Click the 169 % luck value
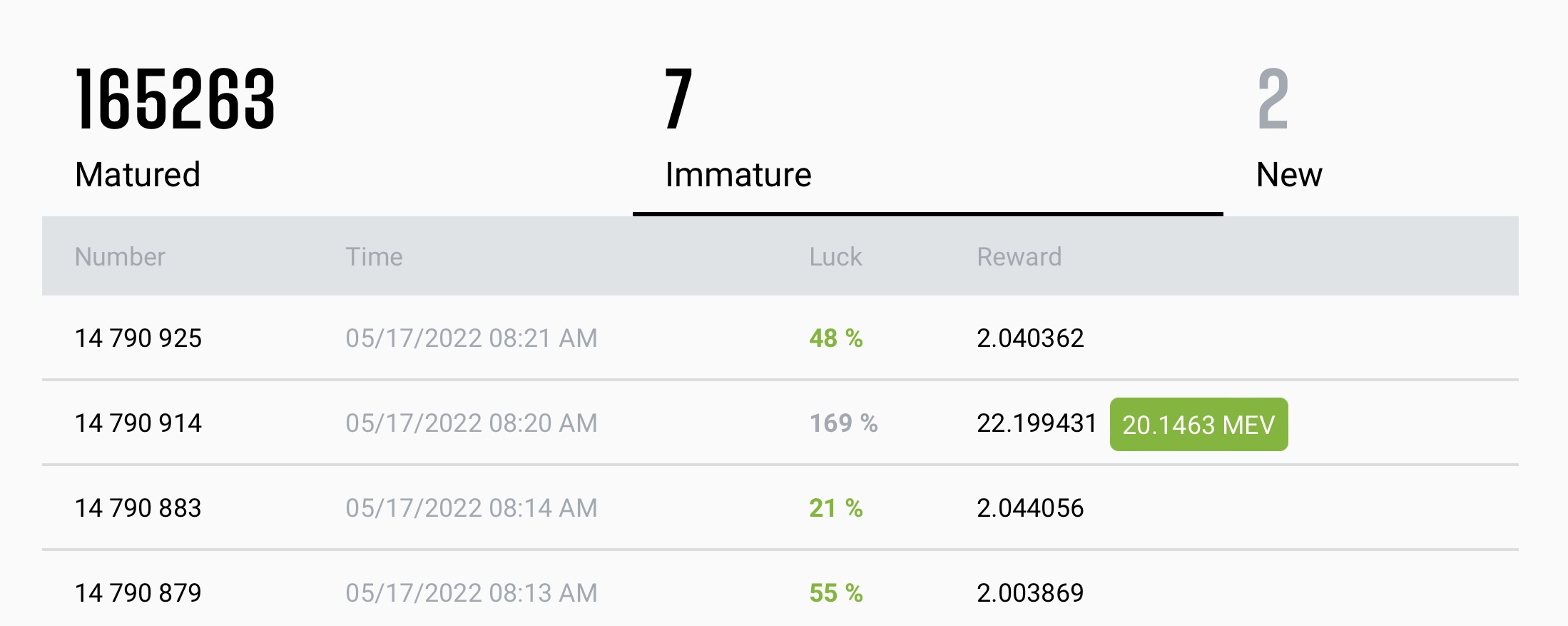The width and height of the screenshot is (1568, 626). (843, 423)
